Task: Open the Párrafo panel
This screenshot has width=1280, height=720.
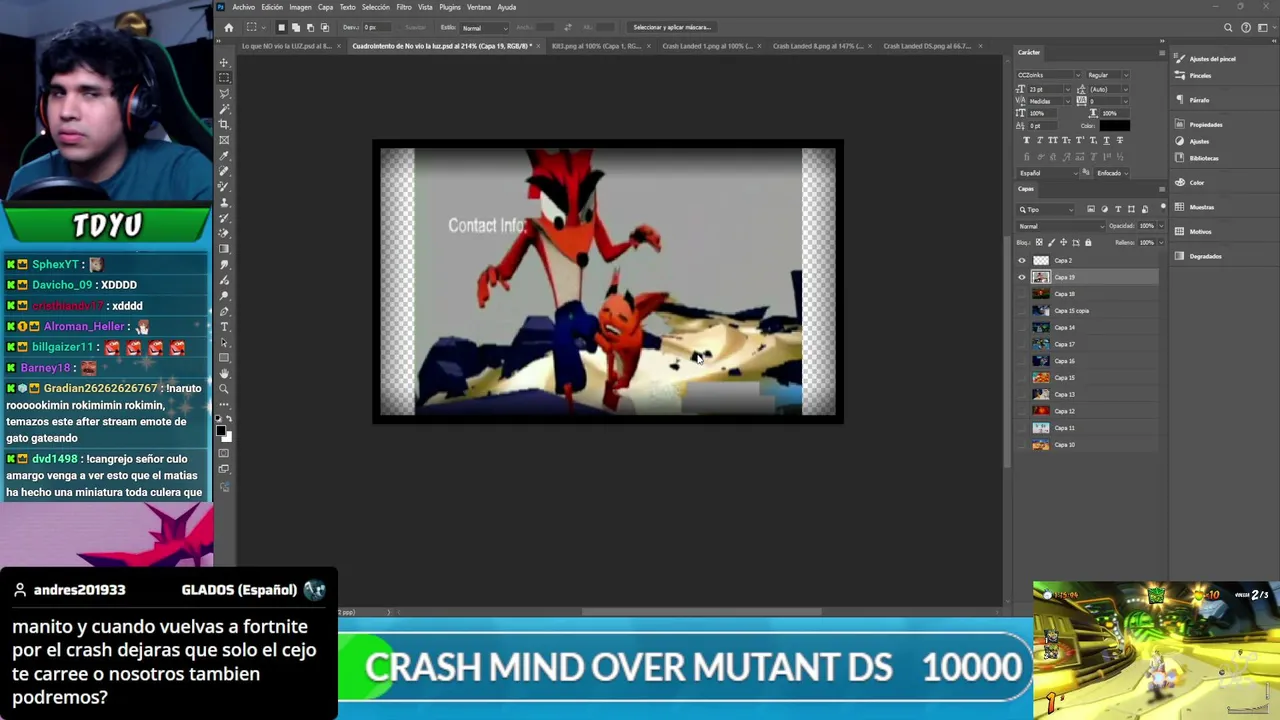Action: [1193, 100]
